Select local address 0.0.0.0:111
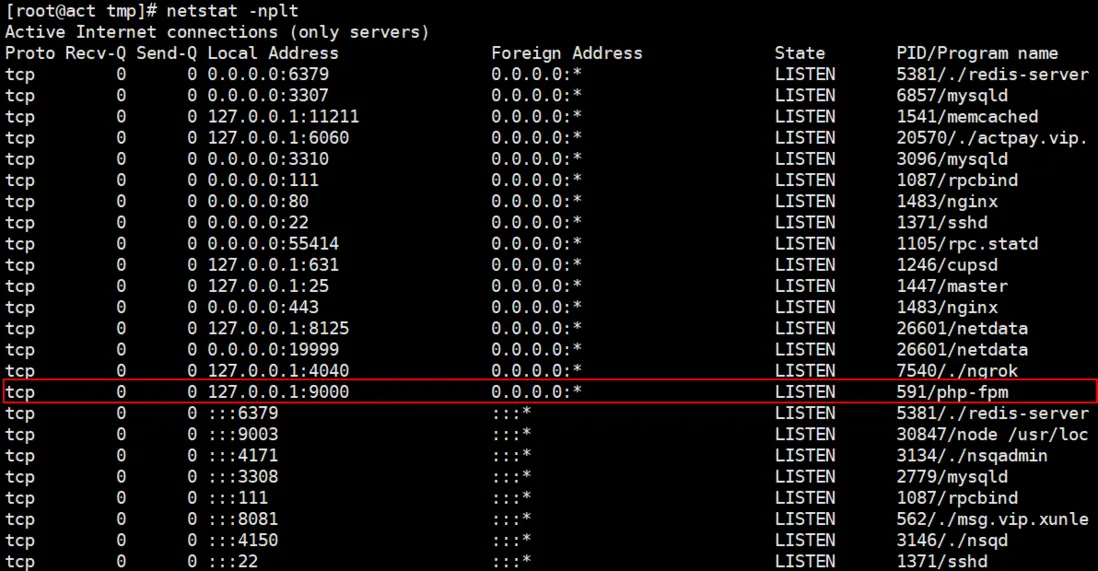The image size is (1098, 571). coord(263,180)
